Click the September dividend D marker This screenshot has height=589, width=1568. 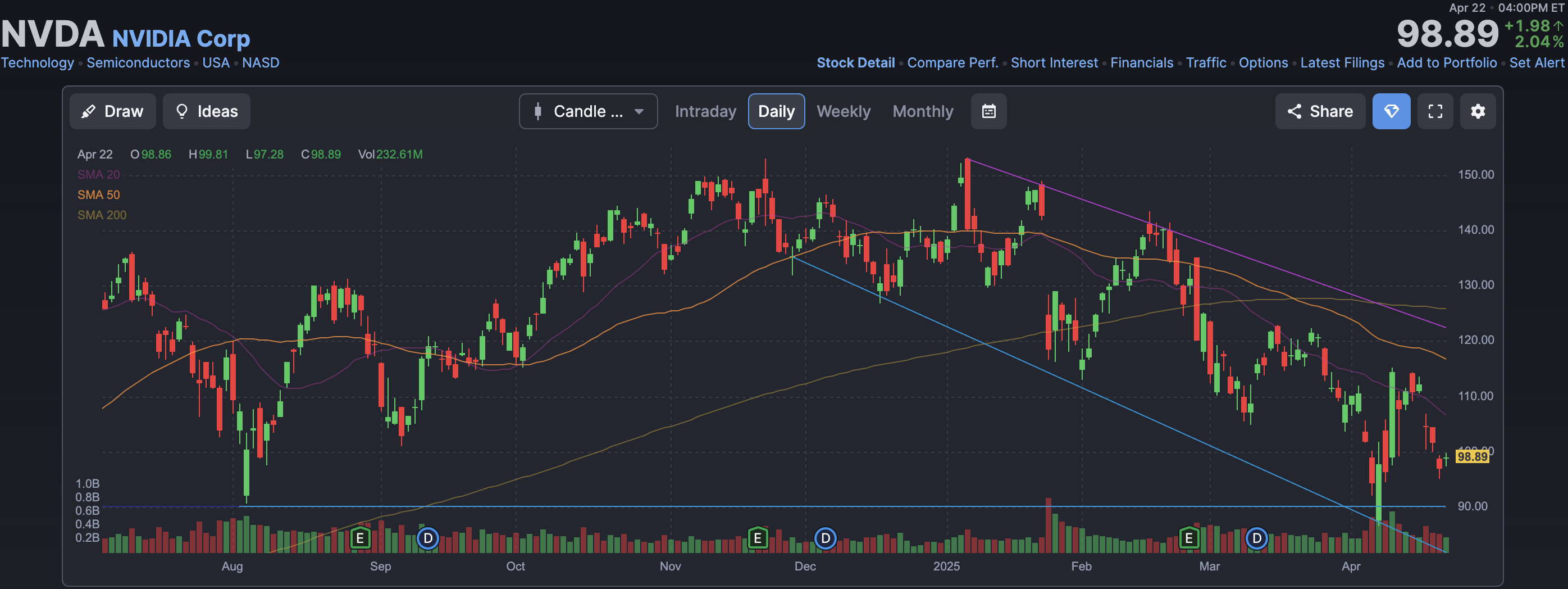428,538
